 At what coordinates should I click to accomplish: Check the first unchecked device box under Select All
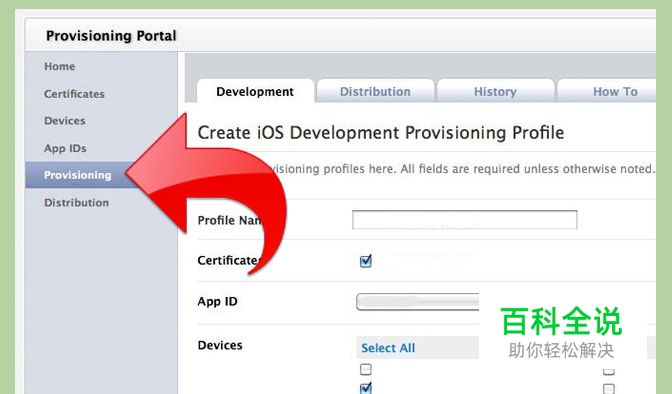(366, 369)
